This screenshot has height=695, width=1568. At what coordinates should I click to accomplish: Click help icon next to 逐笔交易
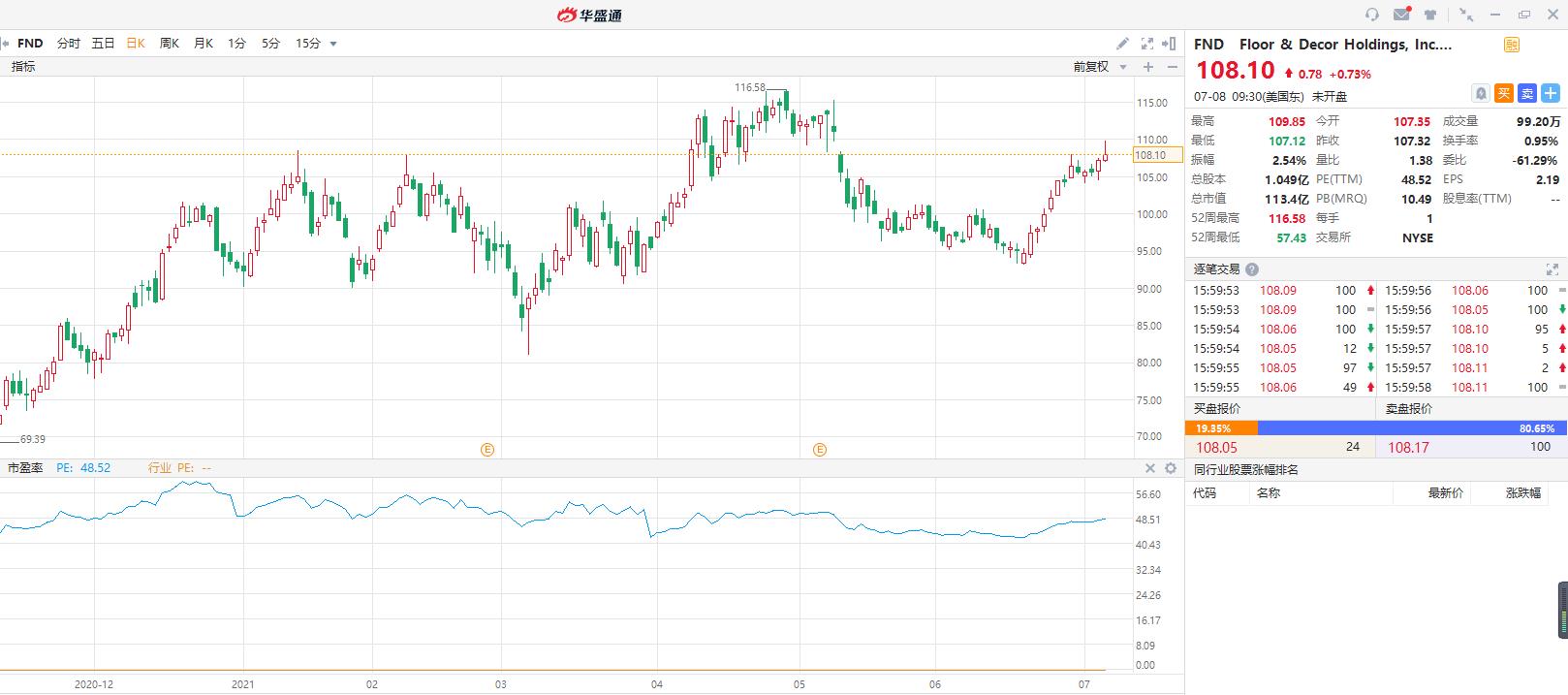pos(1252,270)
